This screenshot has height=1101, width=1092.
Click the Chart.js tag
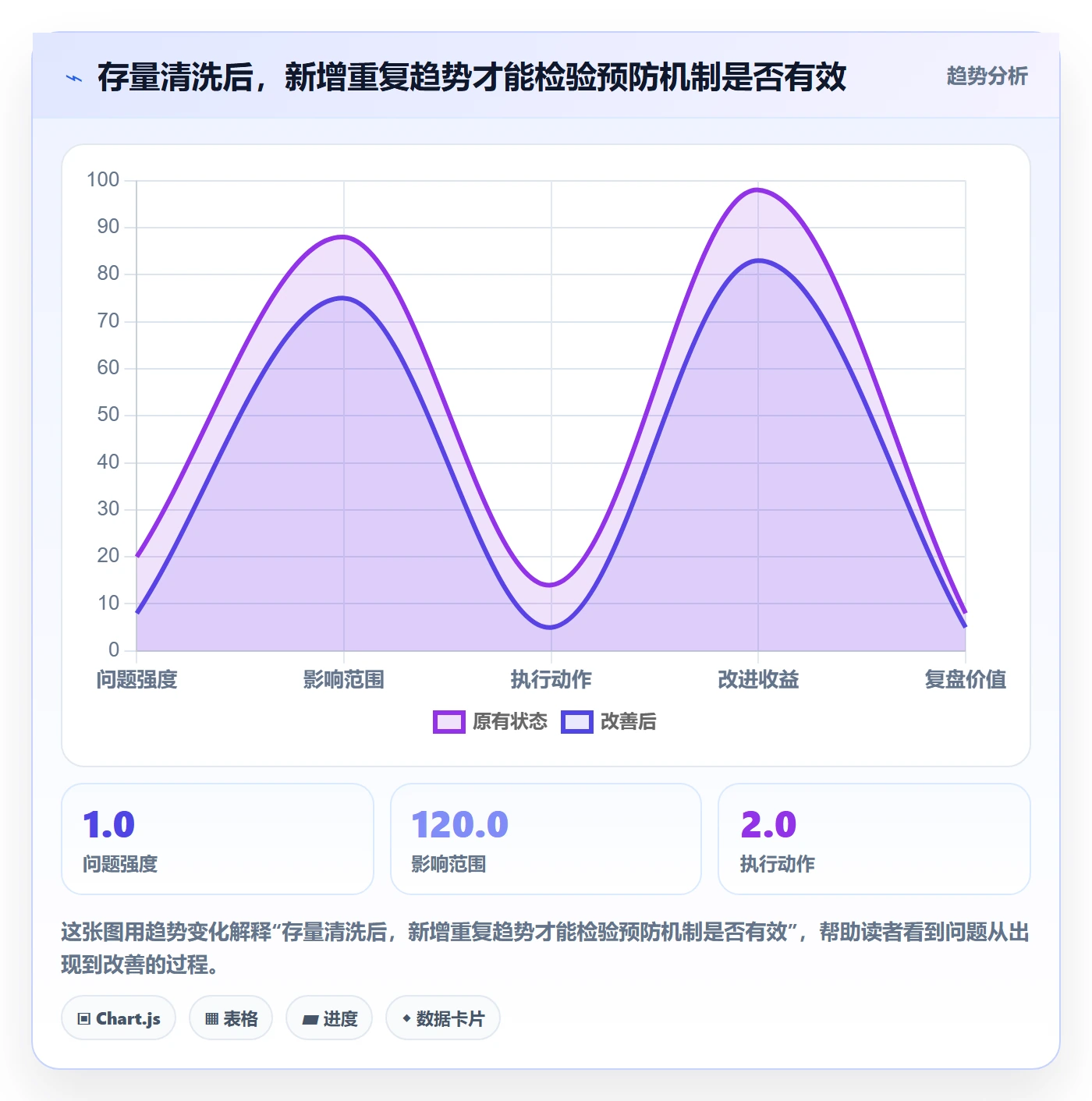coord(119,1018)
